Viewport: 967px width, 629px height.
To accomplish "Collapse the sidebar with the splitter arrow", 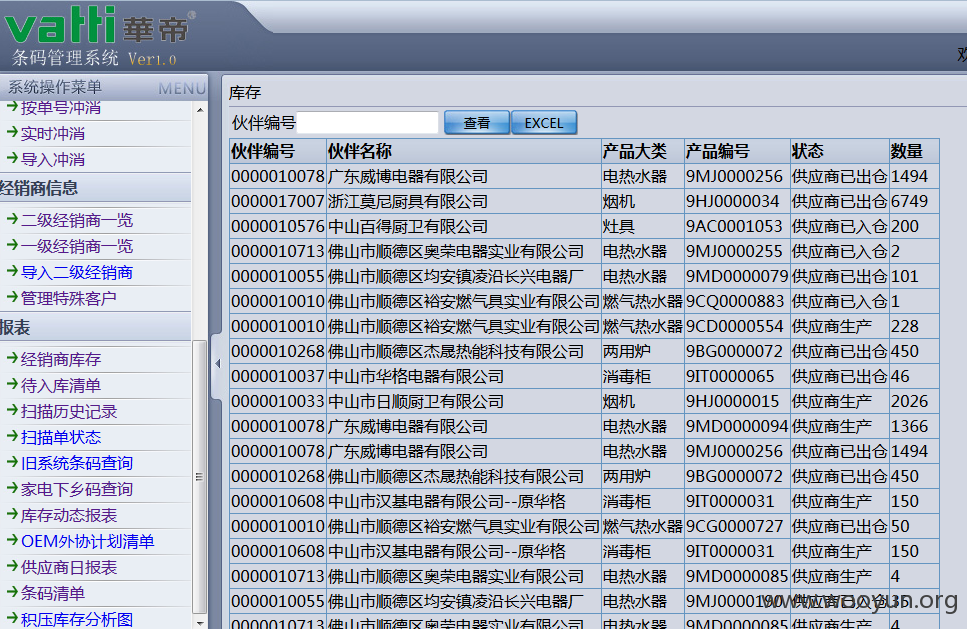I will click(x=217, y=364).
